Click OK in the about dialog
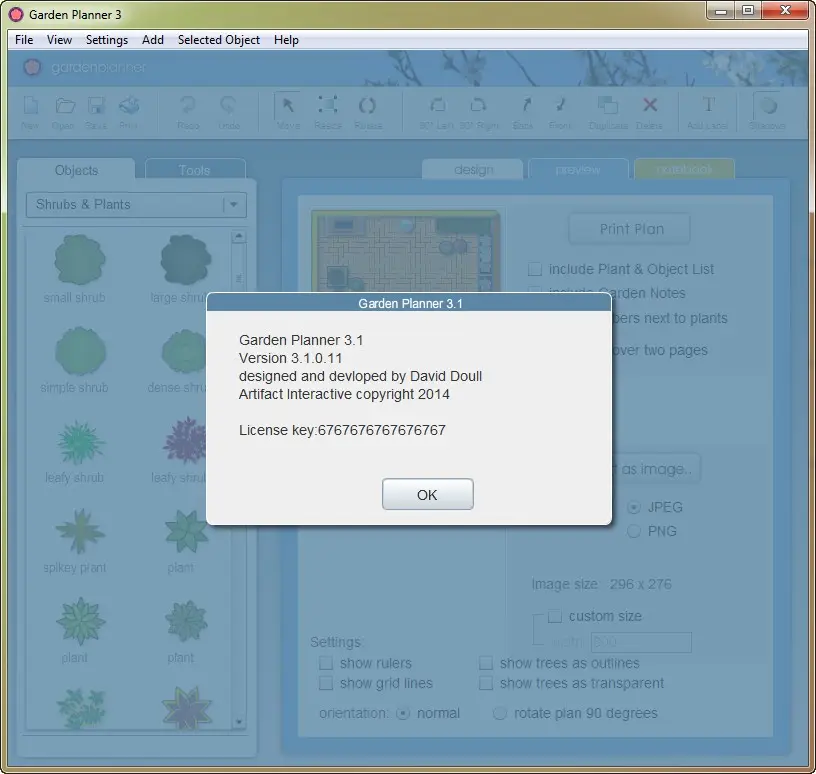This screenshot has height=774, width=816. [x=427, y=494]
